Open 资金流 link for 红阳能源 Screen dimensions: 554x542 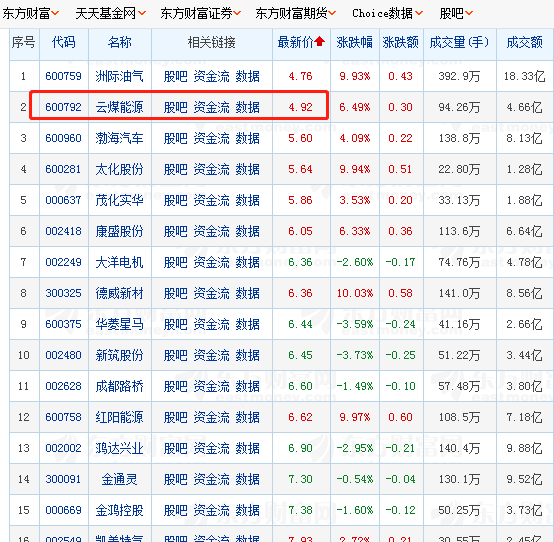212,417
